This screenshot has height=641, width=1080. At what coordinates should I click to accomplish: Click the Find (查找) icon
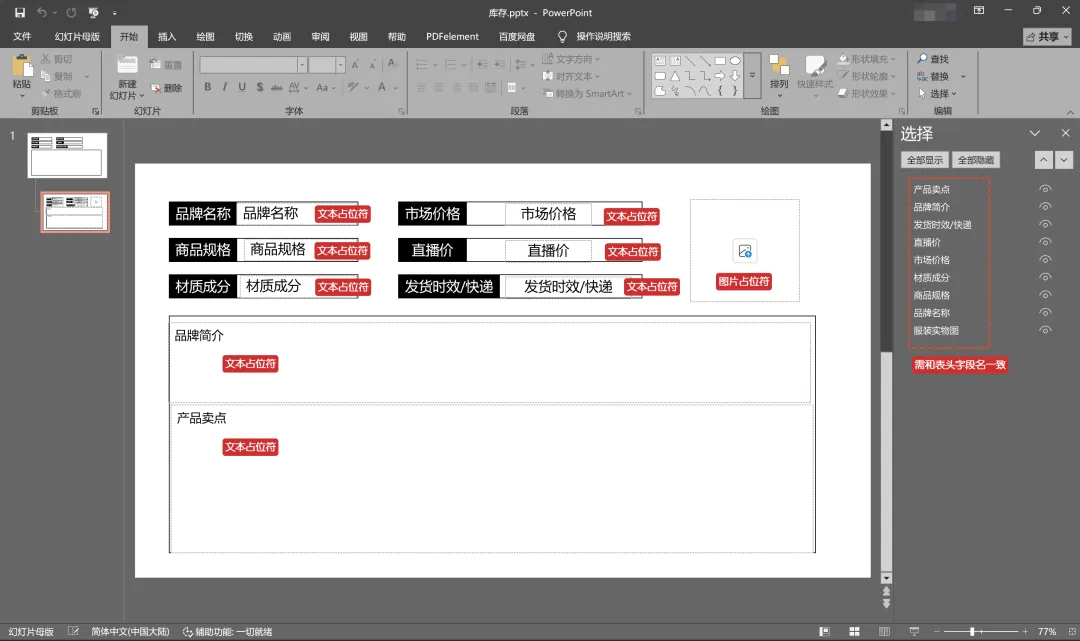click(x=933, y=59)
